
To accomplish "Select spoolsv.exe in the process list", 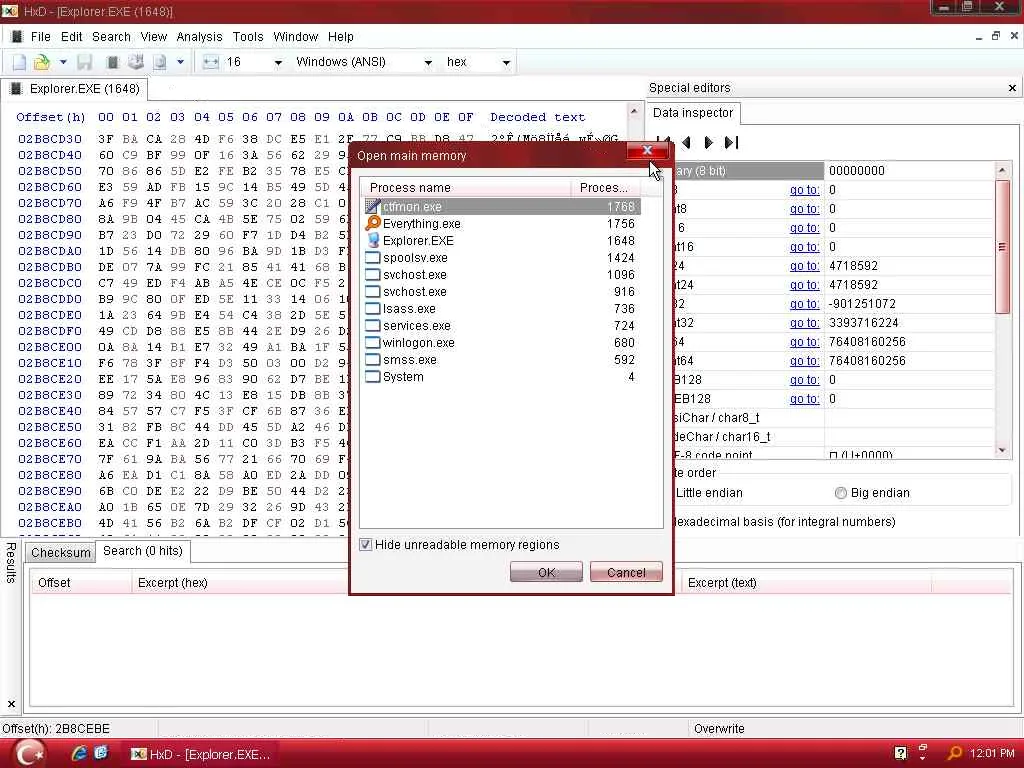I will [501, 257].
